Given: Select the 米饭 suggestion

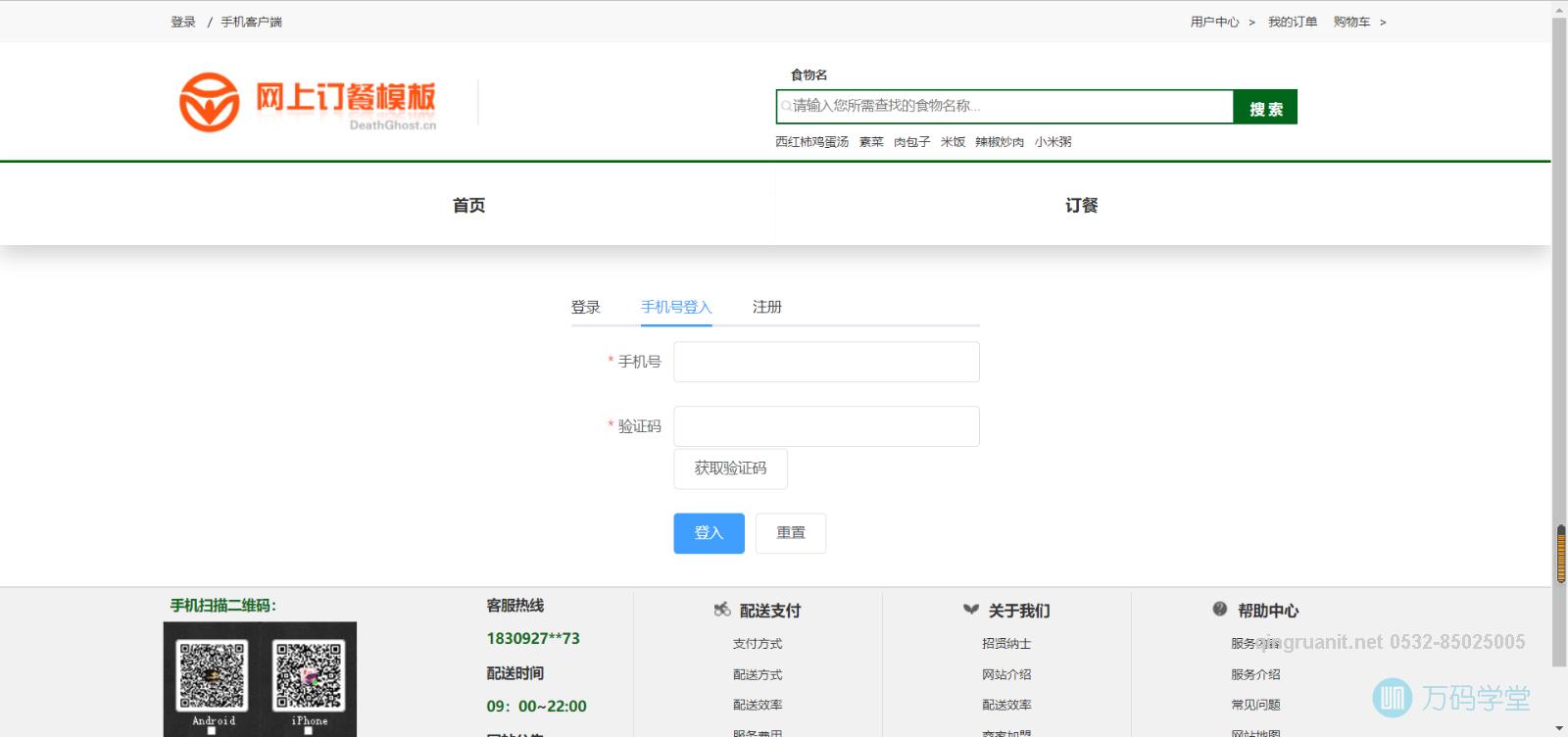Looking at the screenshot, I should coord(953,142).
